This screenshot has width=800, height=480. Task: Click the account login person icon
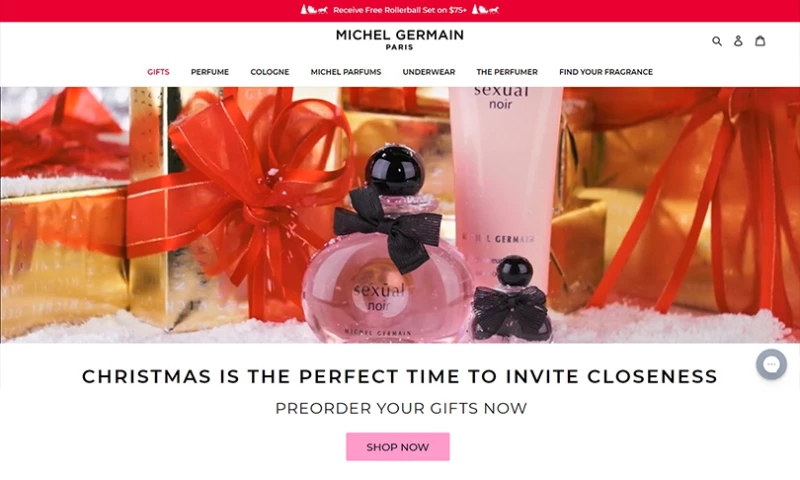[x=738, y=41]
